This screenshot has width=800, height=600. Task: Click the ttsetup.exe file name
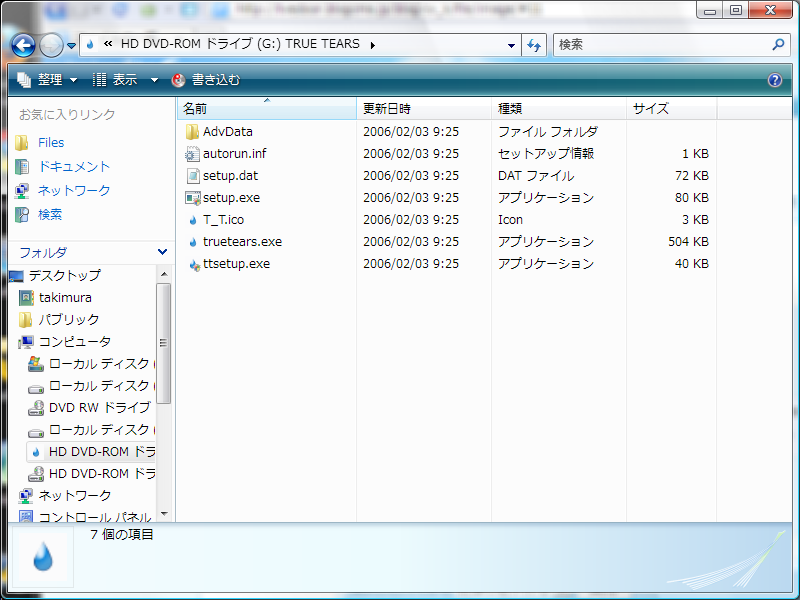236,264
